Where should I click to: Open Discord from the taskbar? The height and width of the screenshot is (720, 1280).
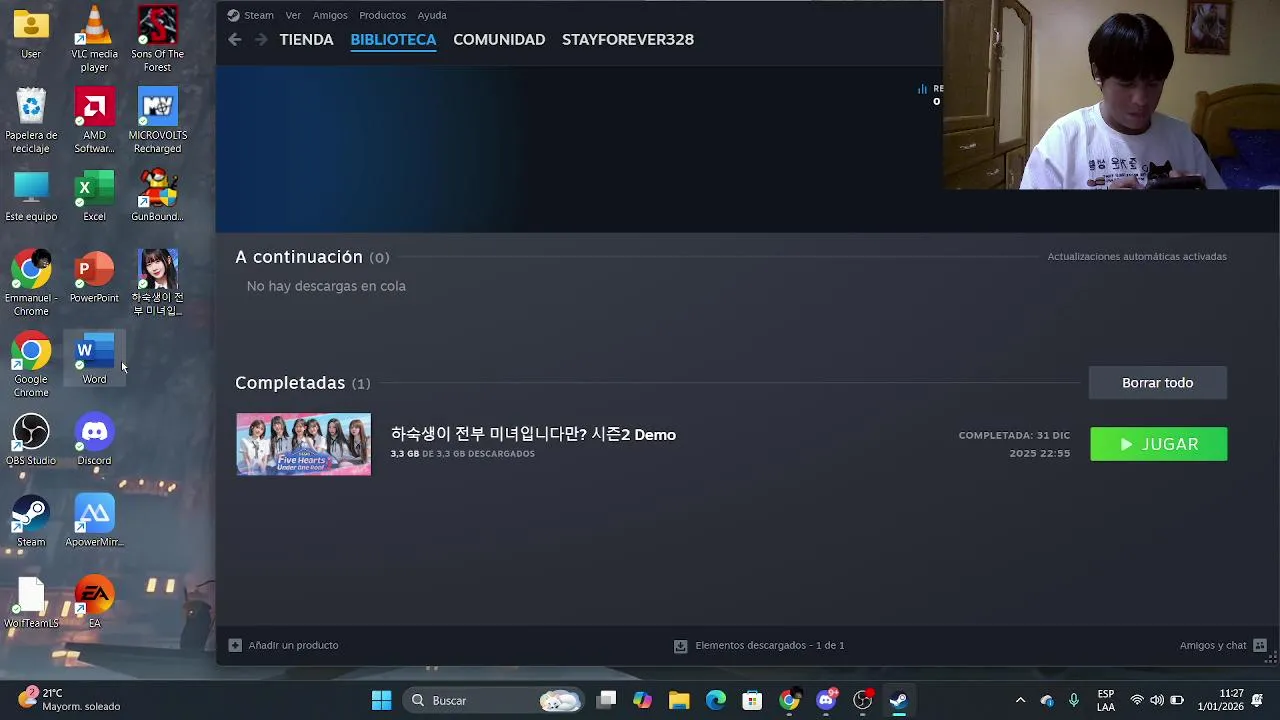826,700
